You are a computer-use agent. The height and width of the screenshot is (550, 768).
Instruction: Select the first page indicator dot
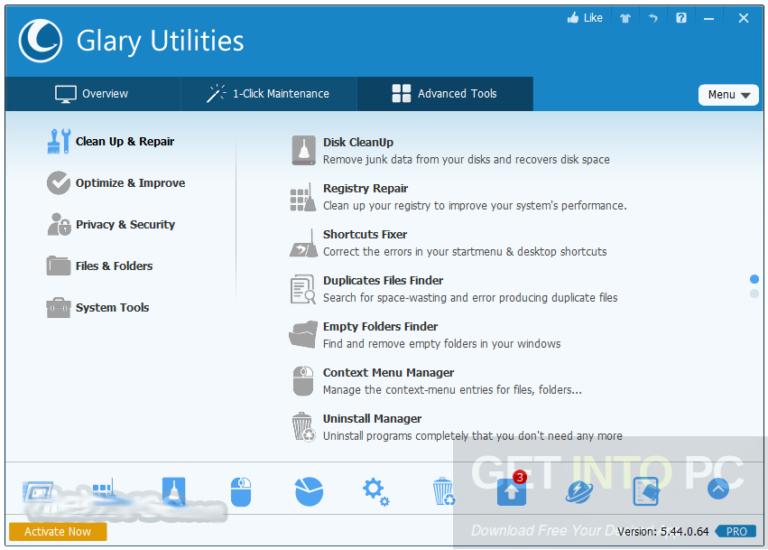754,279
